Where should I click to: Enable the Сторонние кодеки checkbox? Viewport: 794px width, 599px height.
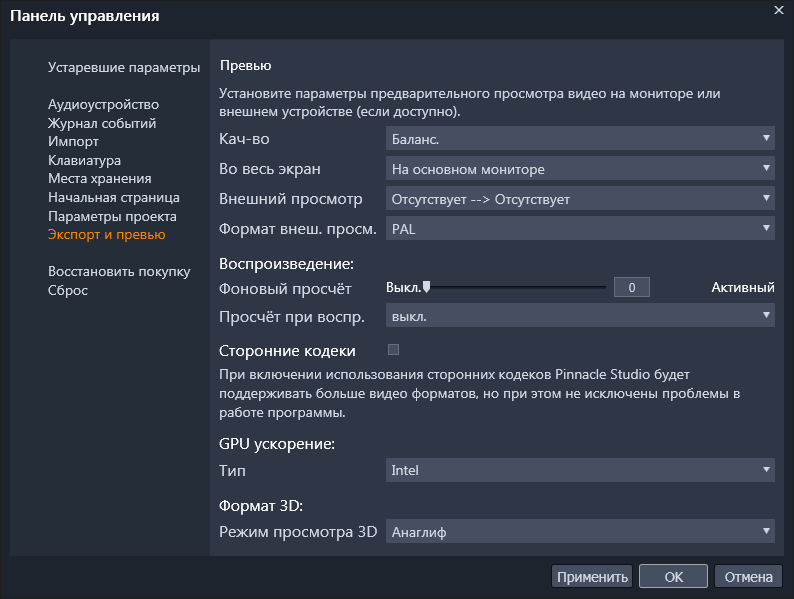(x=393, y=350)
